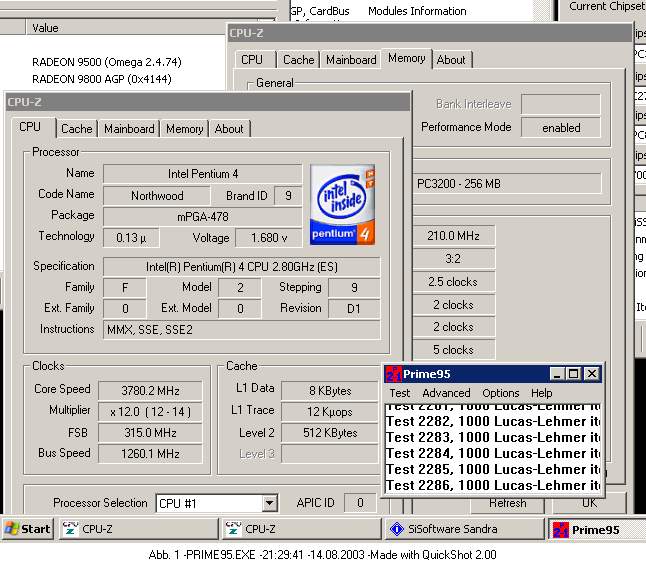Screen dimensions: 646x566
Task: Click the Multiplier x 12.0 value field
Action: 150,412
